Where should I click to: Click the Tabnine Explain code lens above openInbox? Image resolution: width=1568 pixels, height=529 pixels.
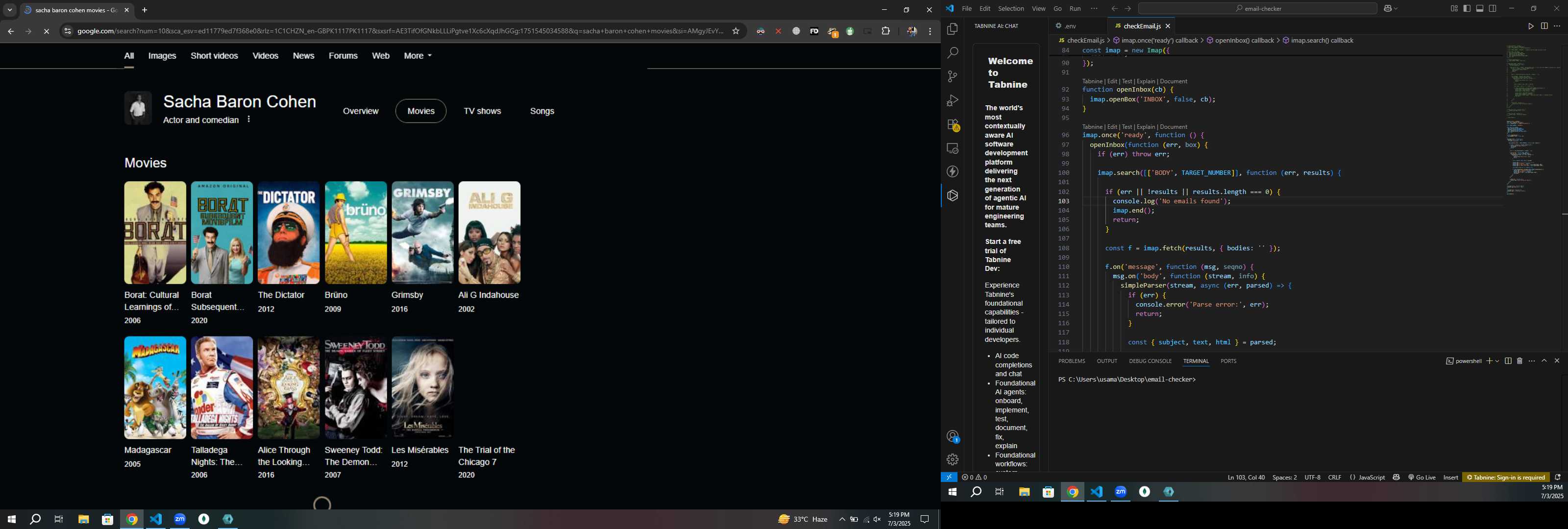coord(1146,81)
